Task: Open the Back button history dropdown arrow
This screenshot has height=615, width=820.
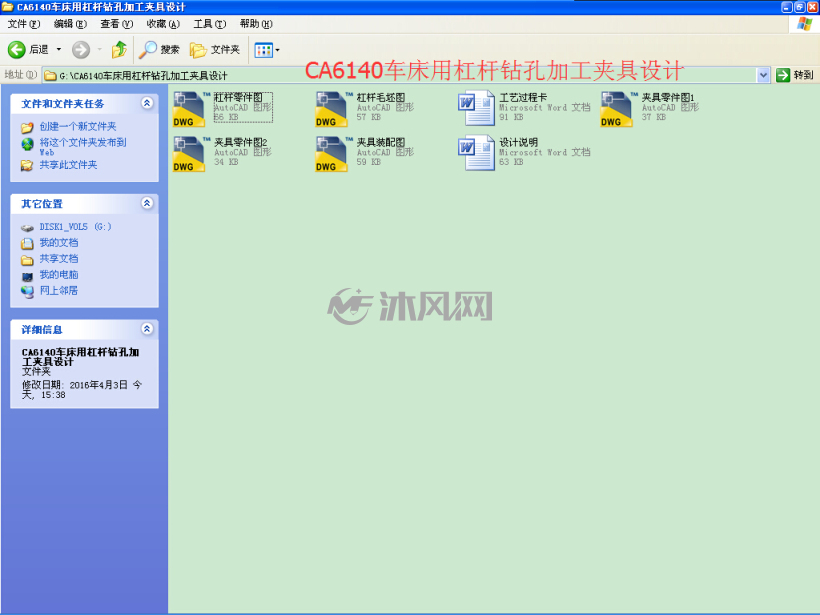Action: pyautogui.click(x=59, y=50)
